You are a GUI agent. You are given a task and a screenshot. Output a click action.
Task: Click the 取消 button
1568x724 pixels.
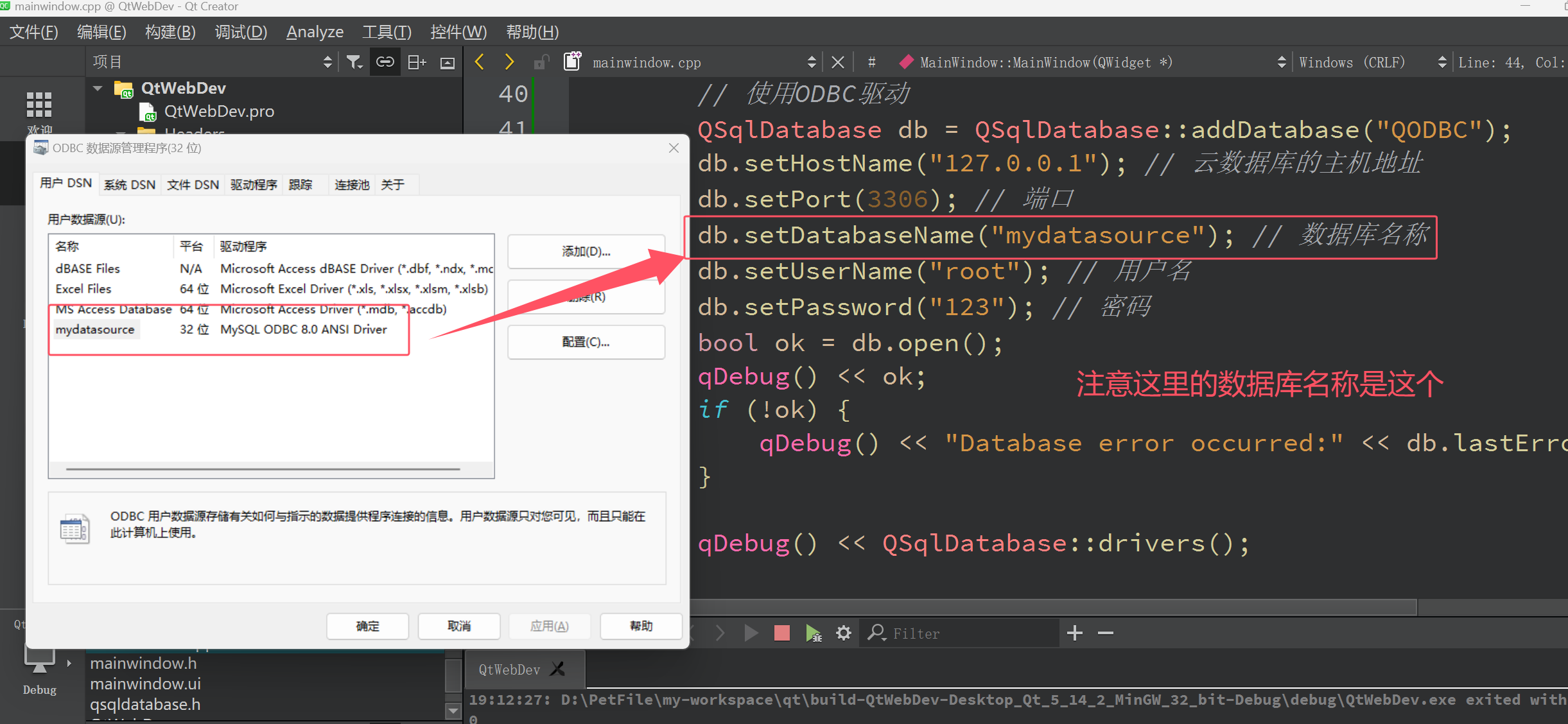(x=458, y=626)
